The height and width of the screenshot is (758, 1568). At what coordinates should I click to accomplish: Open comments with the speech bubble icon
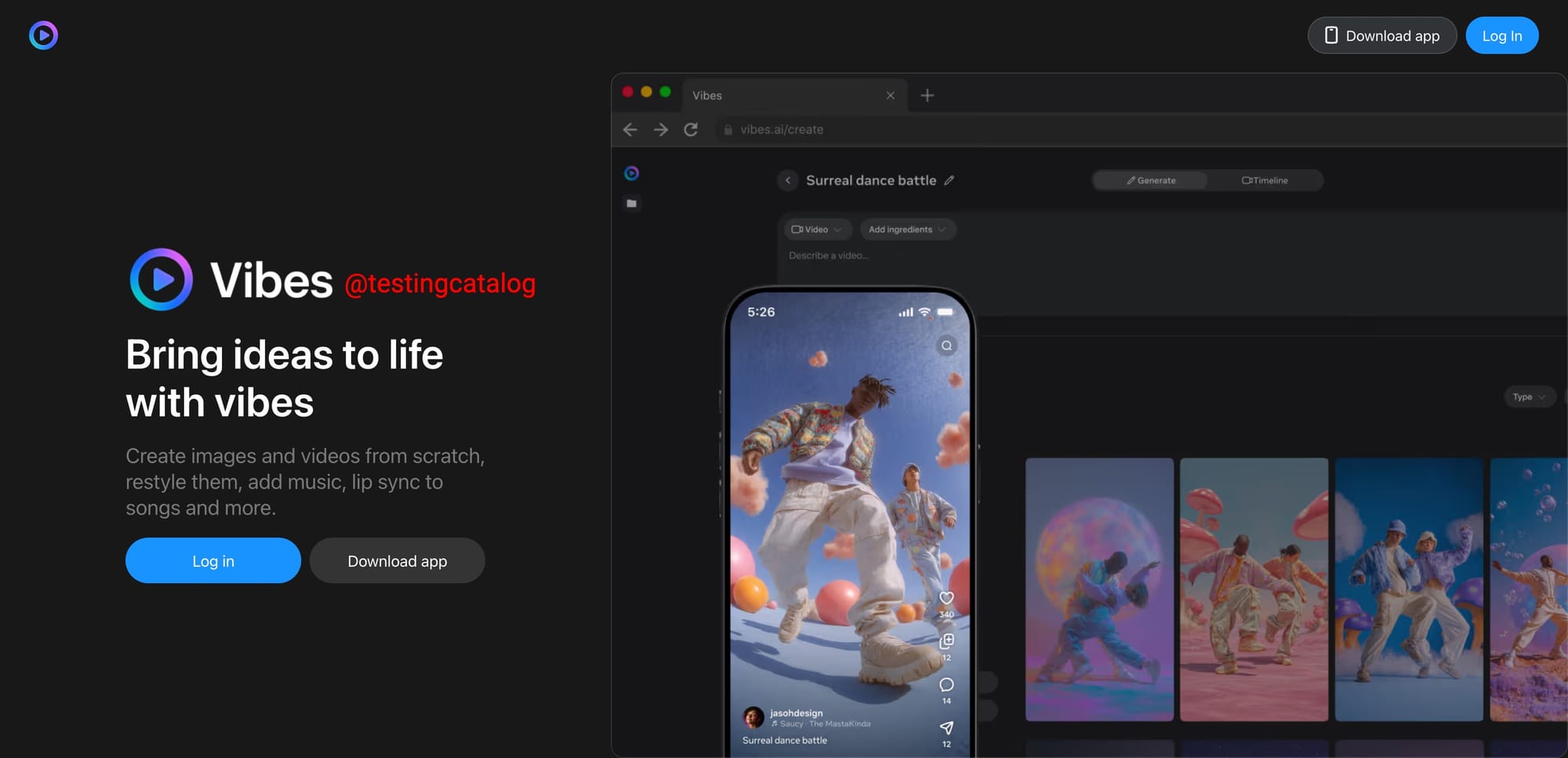click(947, 685)
